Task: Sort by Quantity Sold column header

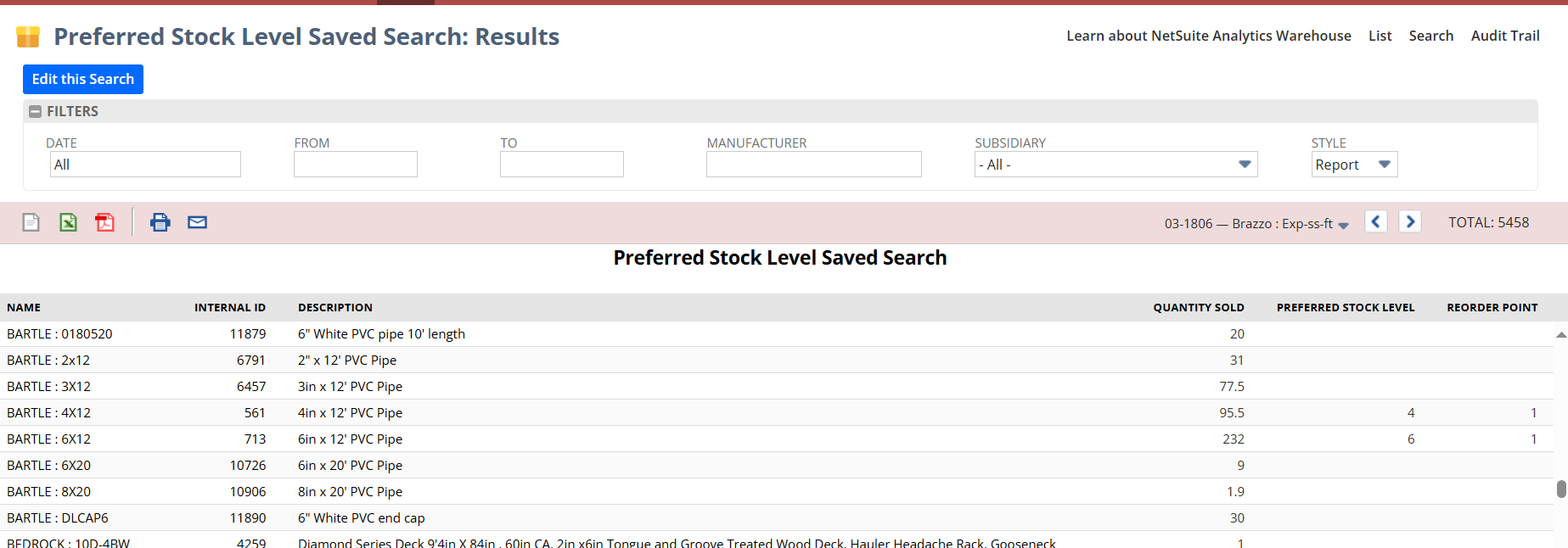Action: [1198, 308]
